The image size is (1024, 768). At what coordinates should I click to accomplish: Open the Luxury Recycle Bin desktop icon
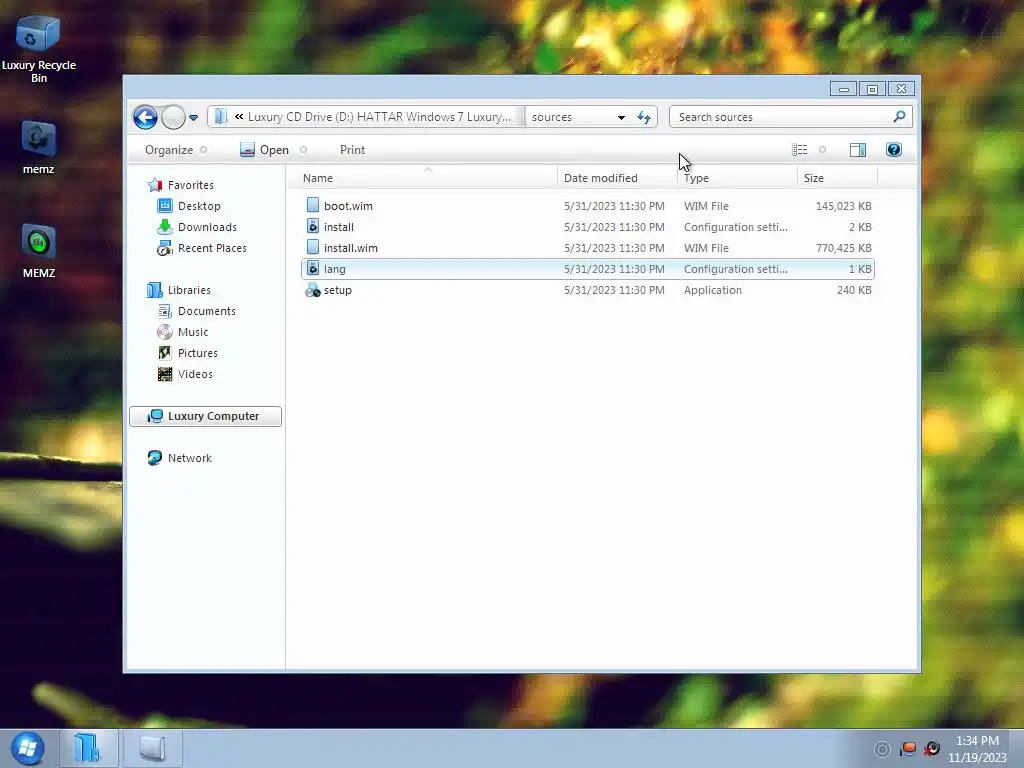[39, 49]
